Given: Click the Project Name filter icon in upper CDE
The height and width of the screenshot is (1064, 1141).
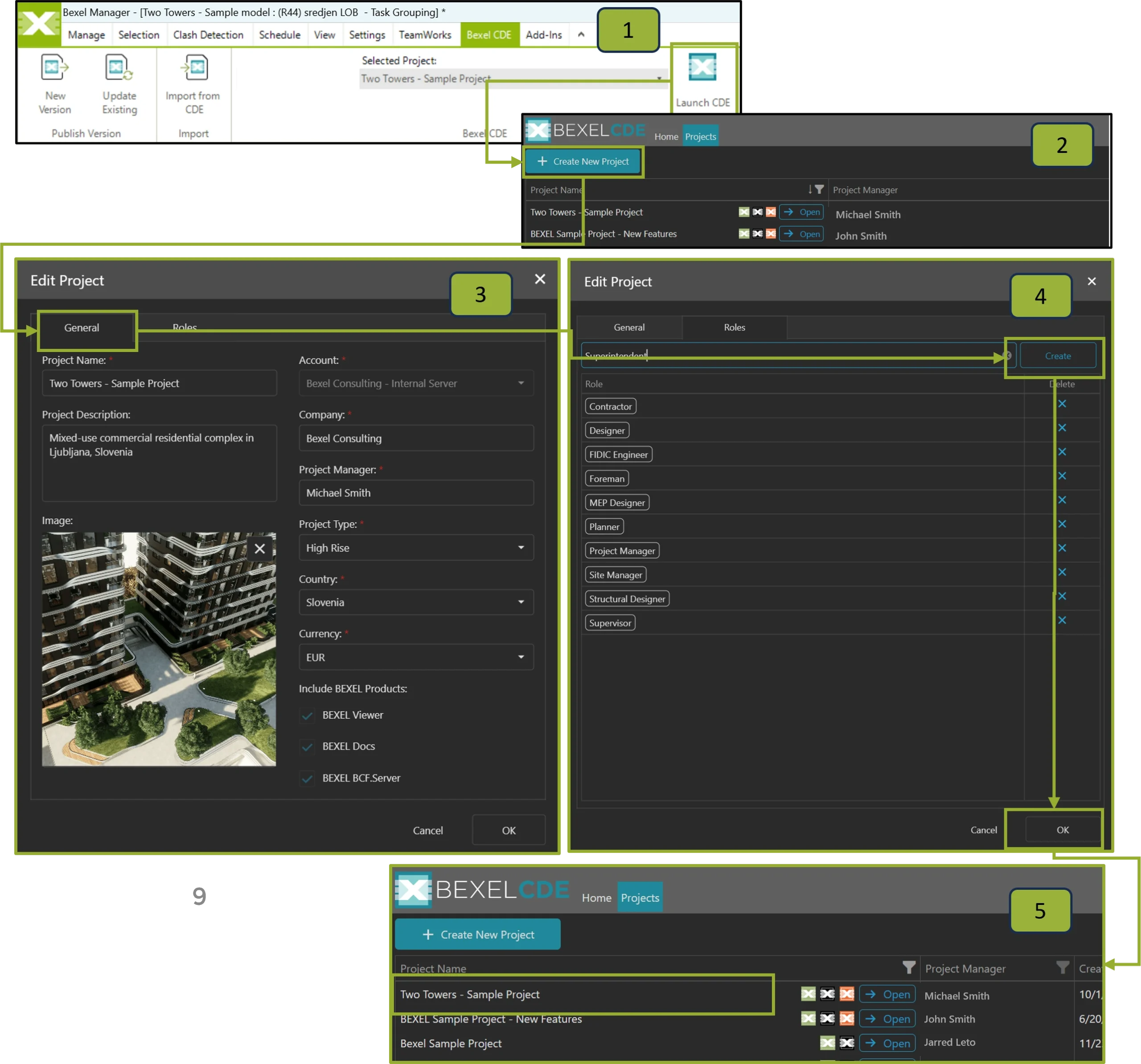Looking at the screenshot, I should point(820,189).
